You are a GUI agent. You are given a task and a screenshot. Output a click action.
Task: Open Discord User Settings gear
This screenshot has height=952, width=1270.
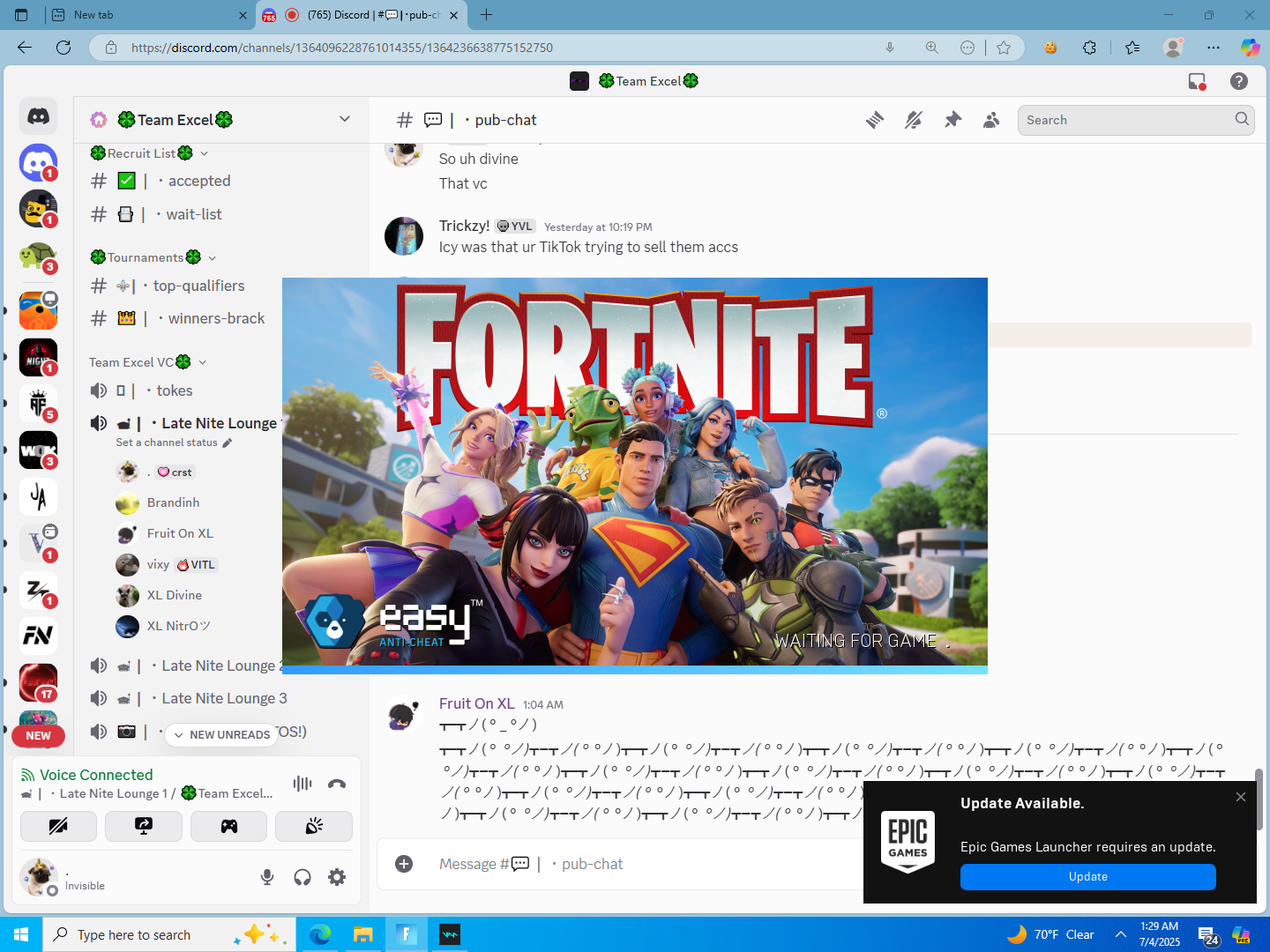click(337, 877)
